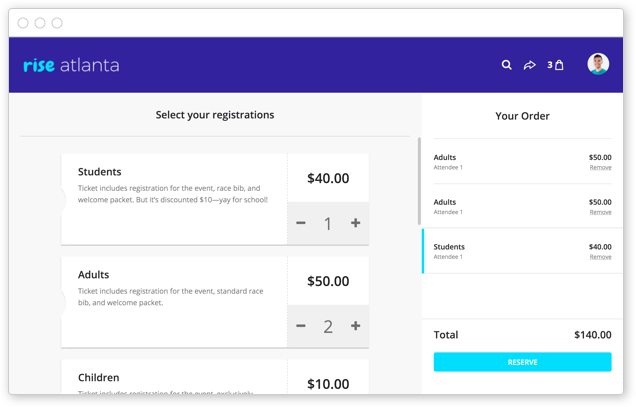Open the user profile avatar
The height and width of the screenshot is (407, 636).
coord(598,64)
